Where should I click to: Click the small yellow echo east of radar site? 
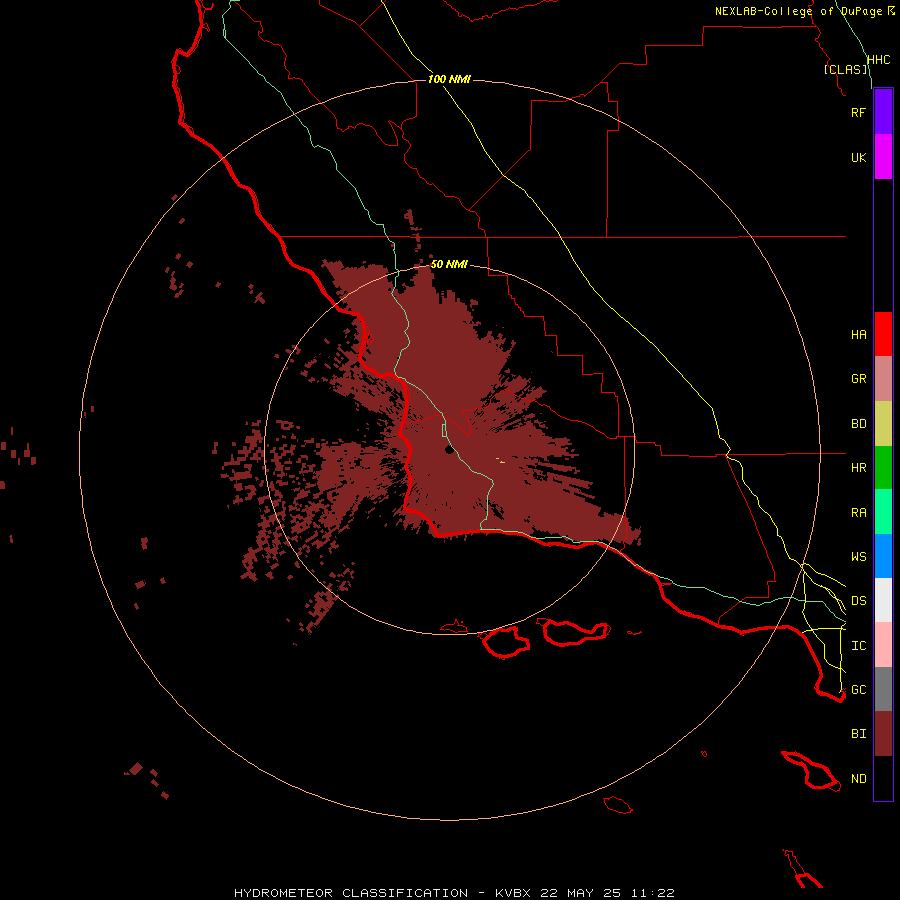point(501,460)
